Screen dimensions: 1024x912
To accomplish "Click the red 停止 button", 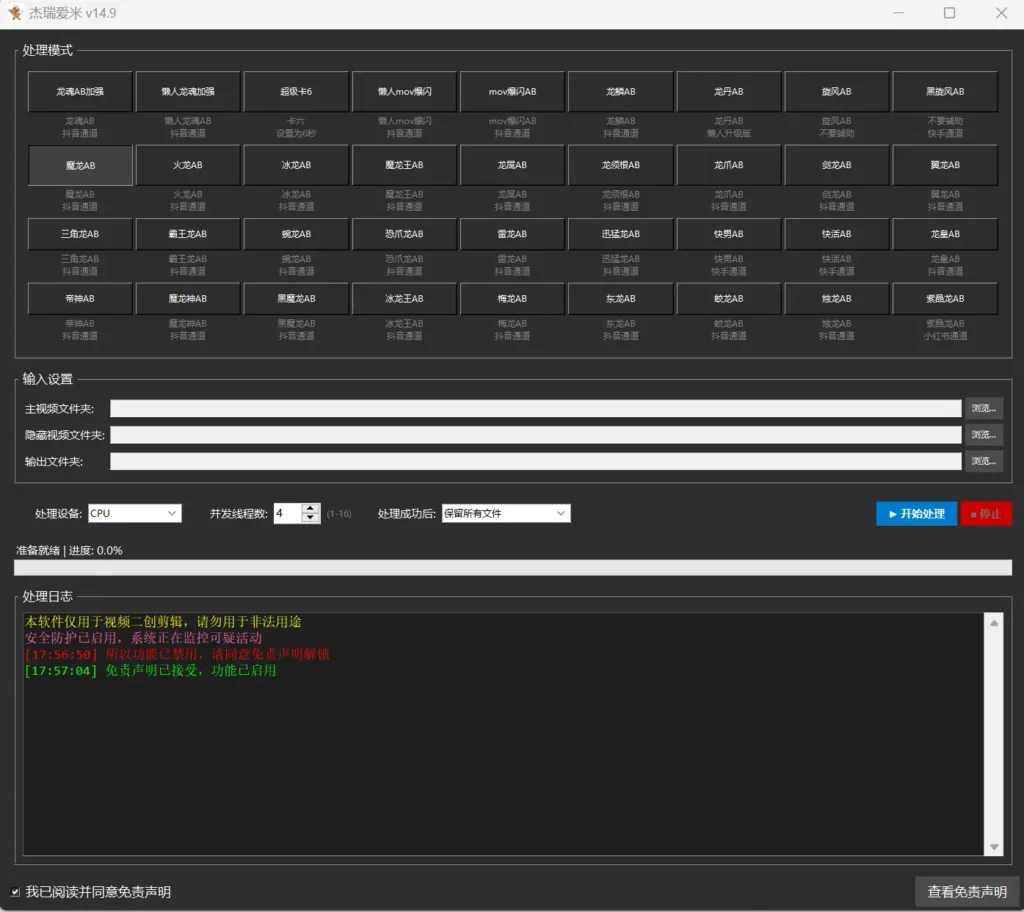I will pos(986,514).
